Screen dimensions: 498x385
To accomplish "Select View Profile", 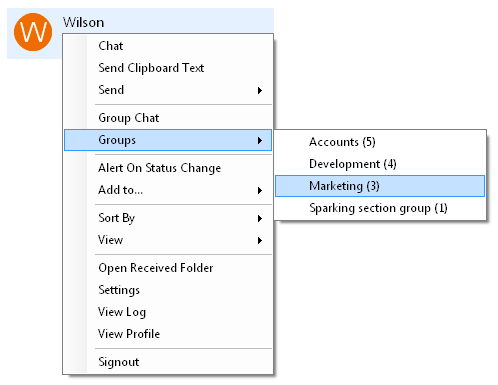I will pyautogui.click(x=168, y=334).
